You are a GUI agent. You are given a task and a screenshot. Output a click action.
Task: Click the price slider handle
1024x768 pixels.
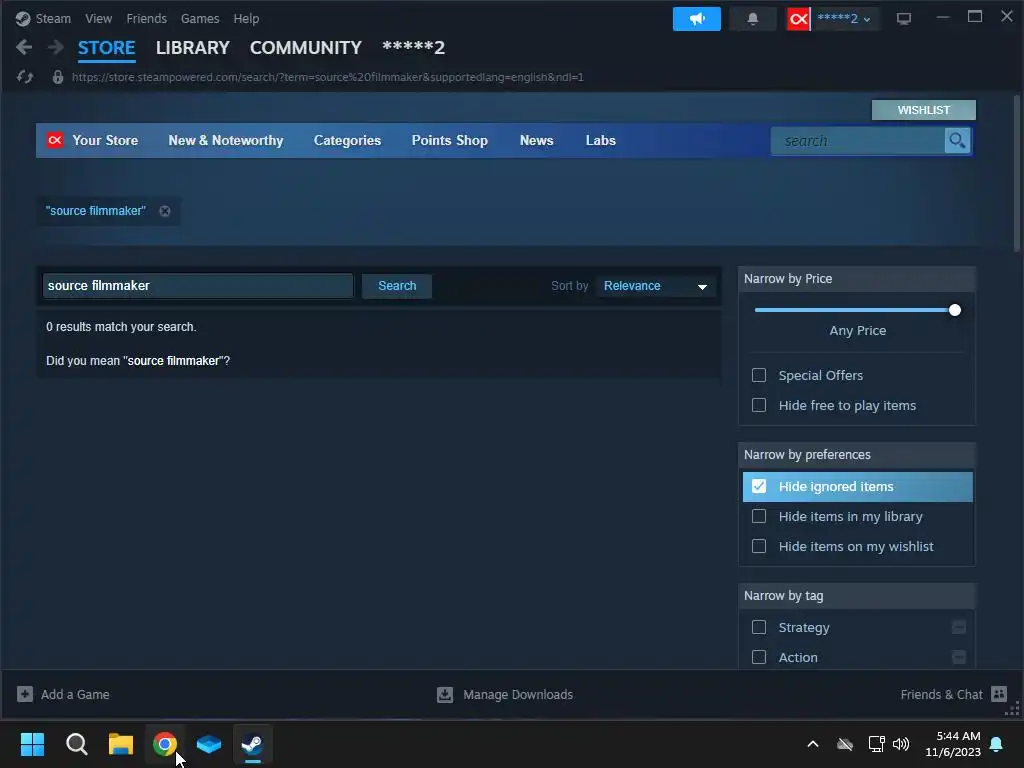pyautogui.click(x=955, y=310)
